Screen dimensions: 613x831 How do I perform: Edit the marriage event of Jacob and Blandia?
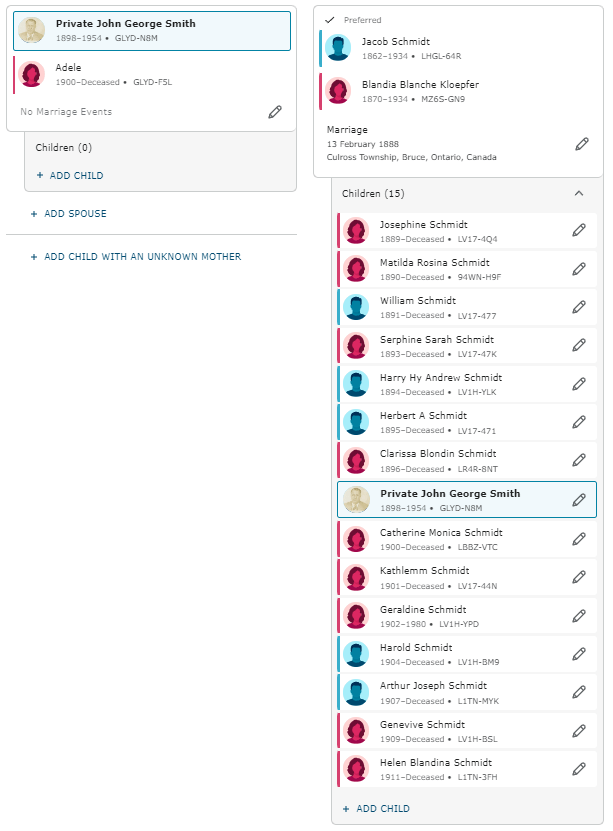click(x=582, y=144)
